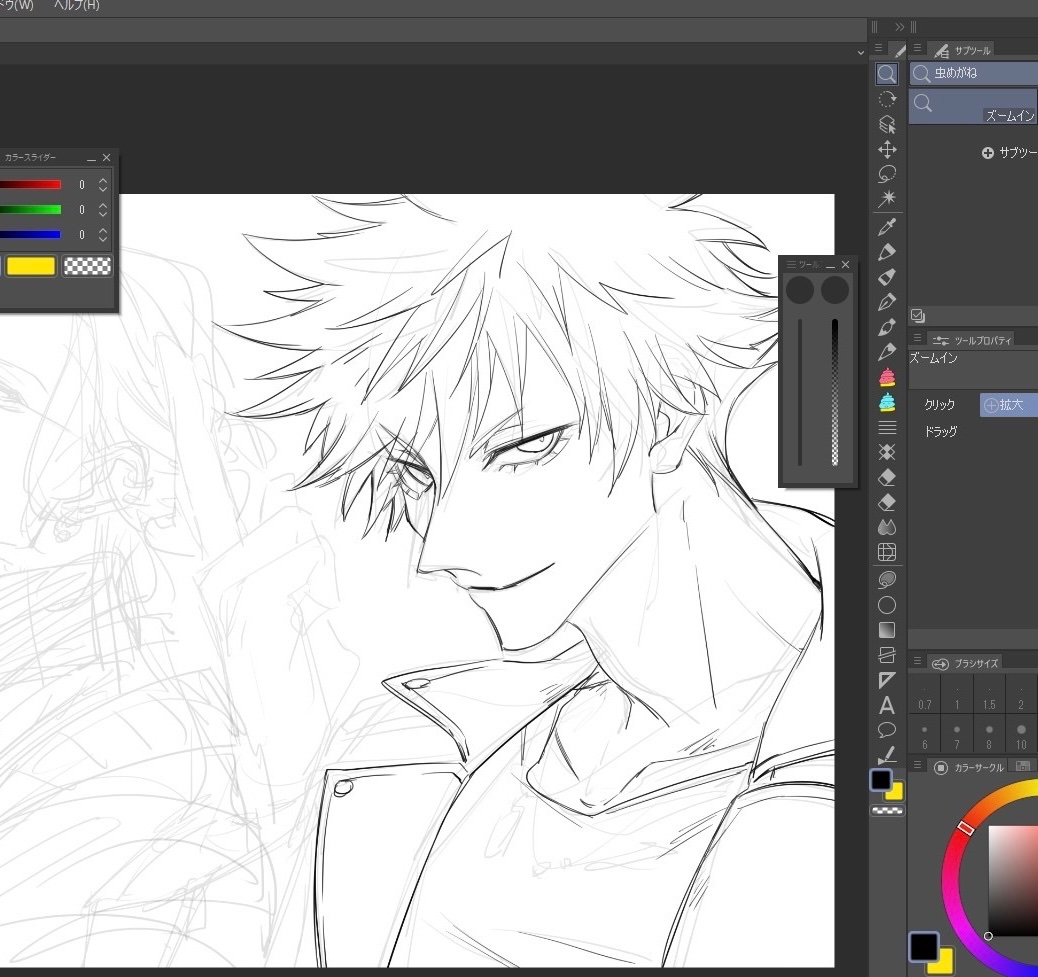Expand the double-chevron panel toggle

coord(899,27)
